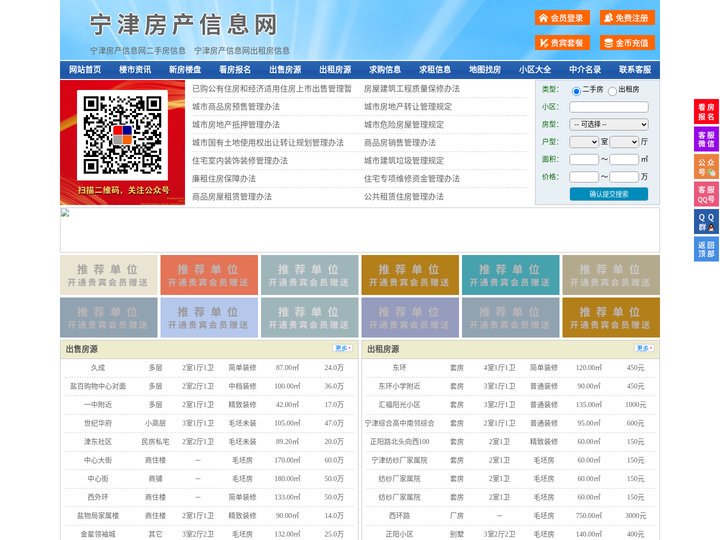This screenshot has width=720, height=540.
Task: Open the 久成 sale listing
Action: [x=98, y=368]
